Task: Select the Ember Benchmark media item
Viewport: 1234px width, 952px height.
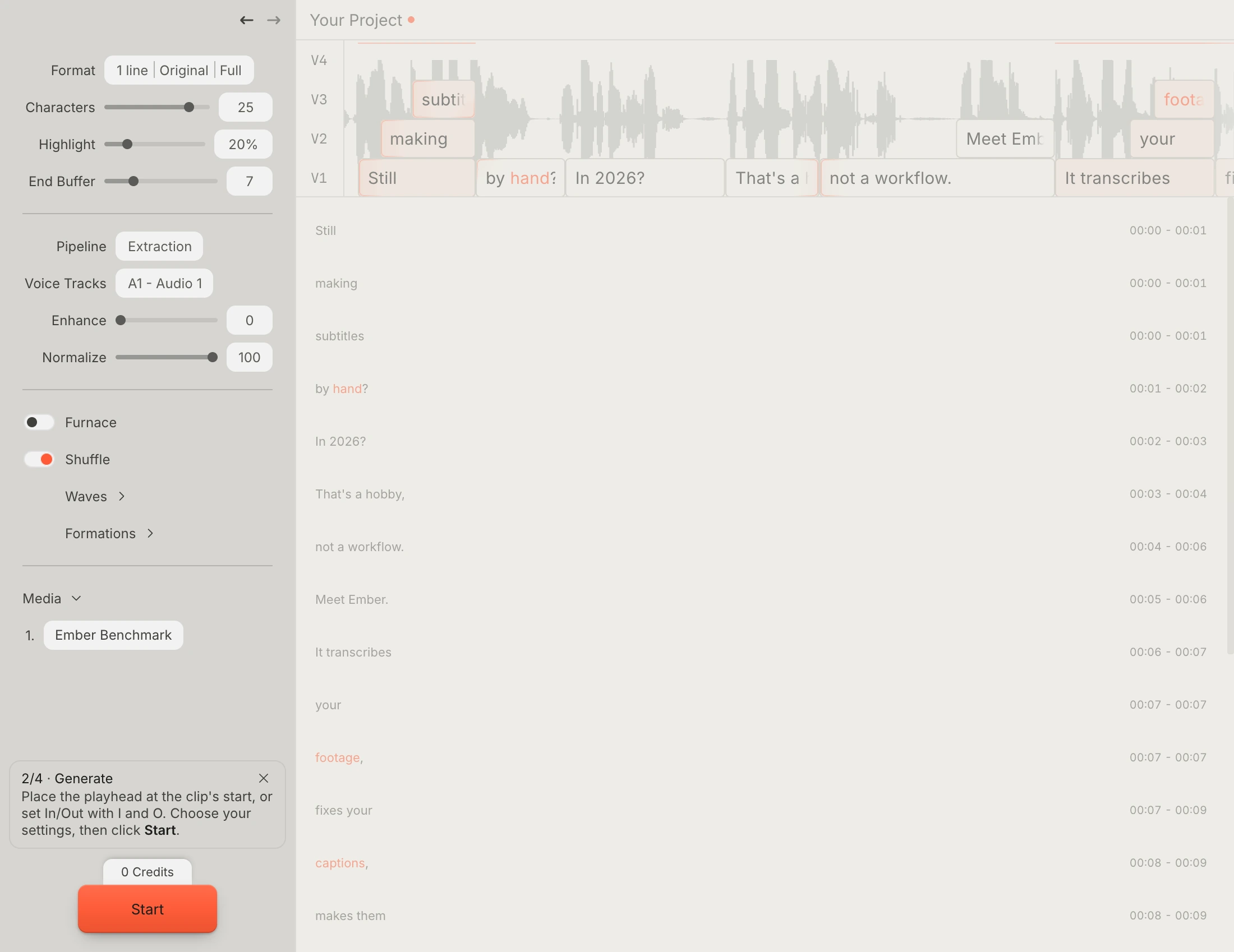Action: [113, 635]
